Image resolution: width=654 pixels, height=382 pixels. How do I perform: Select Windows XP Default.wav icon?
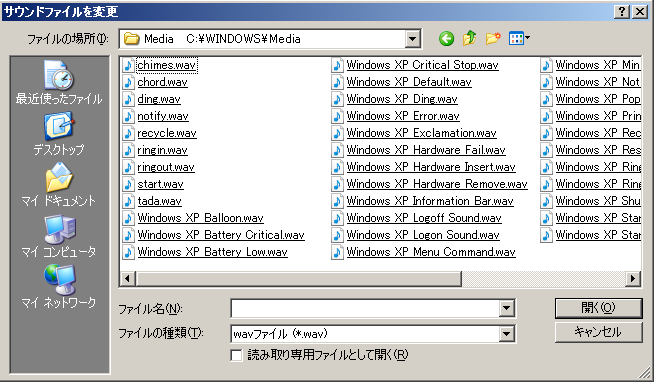(x=337, y=82)
